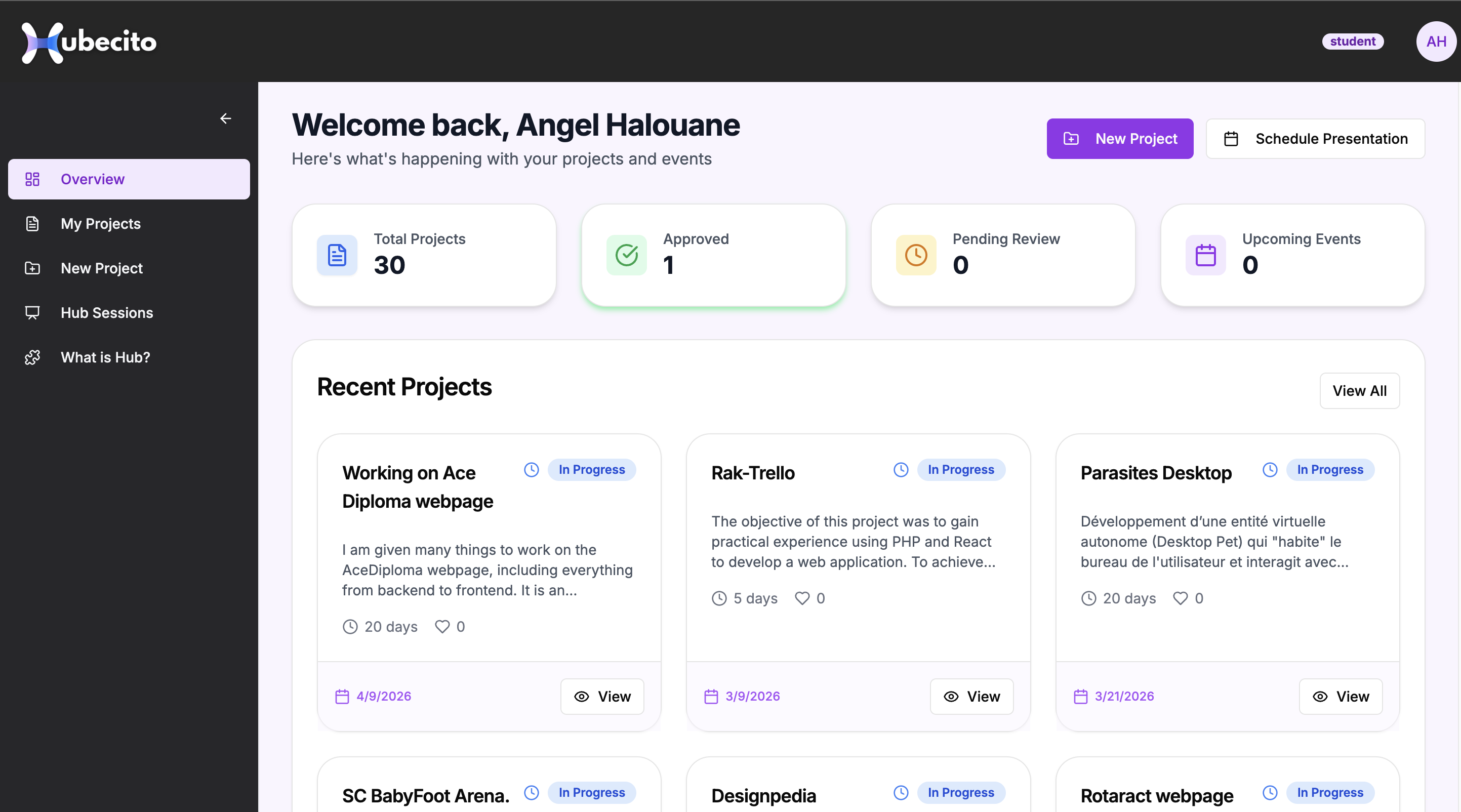This screenshot has height=812, width=1461.
Task: View the Working on Ace Diploma project
Action: coord(602,696)
